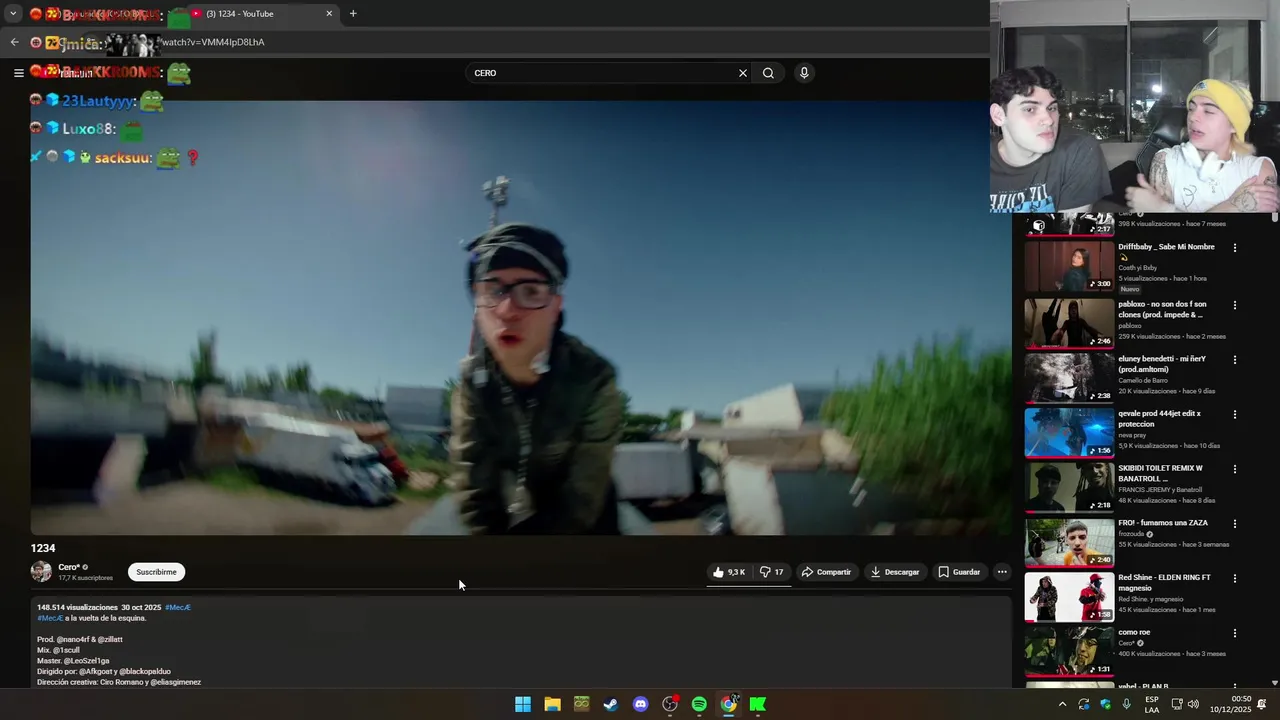This screenshot has height=720, width=1280.
Task: Click title 'pabloxo - no son dos f son clones'
Action: [1163, 309]
